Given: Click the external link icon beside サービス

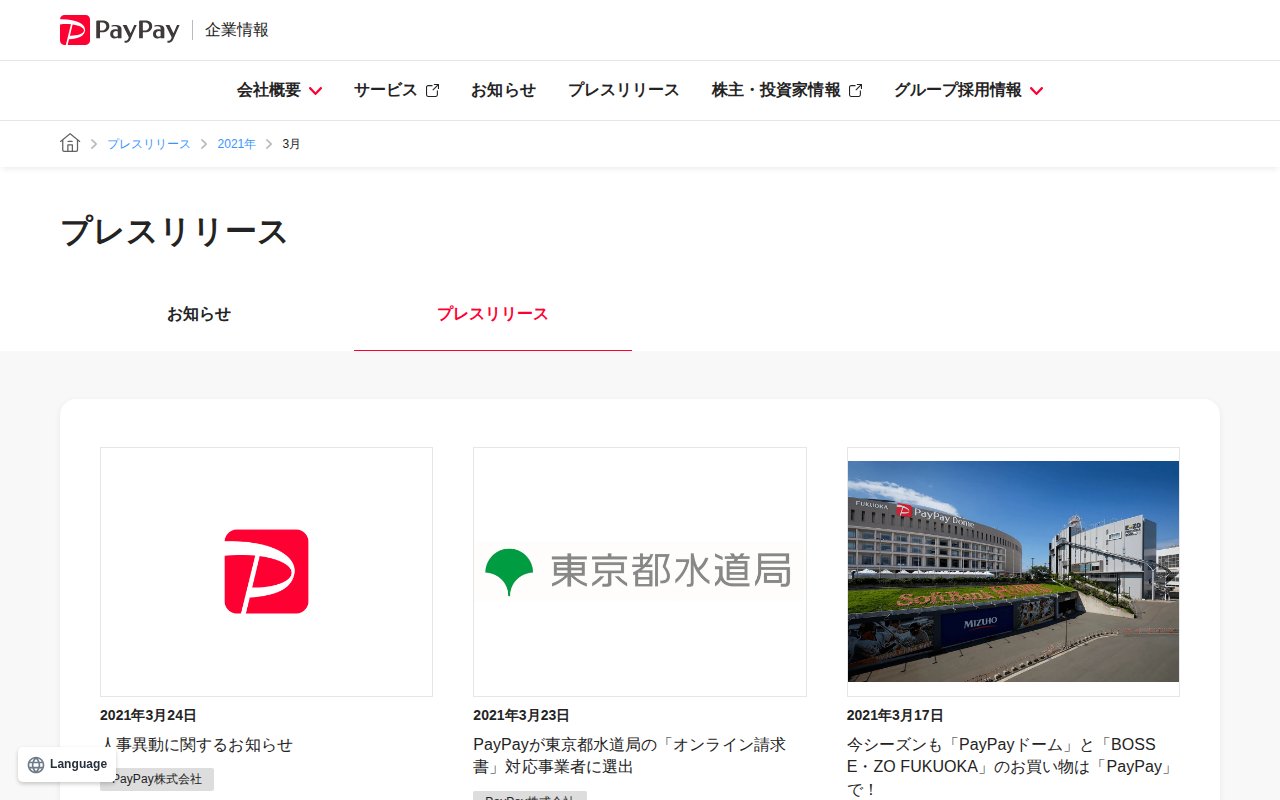Looking at the screenshot, I should click(432, 91).
